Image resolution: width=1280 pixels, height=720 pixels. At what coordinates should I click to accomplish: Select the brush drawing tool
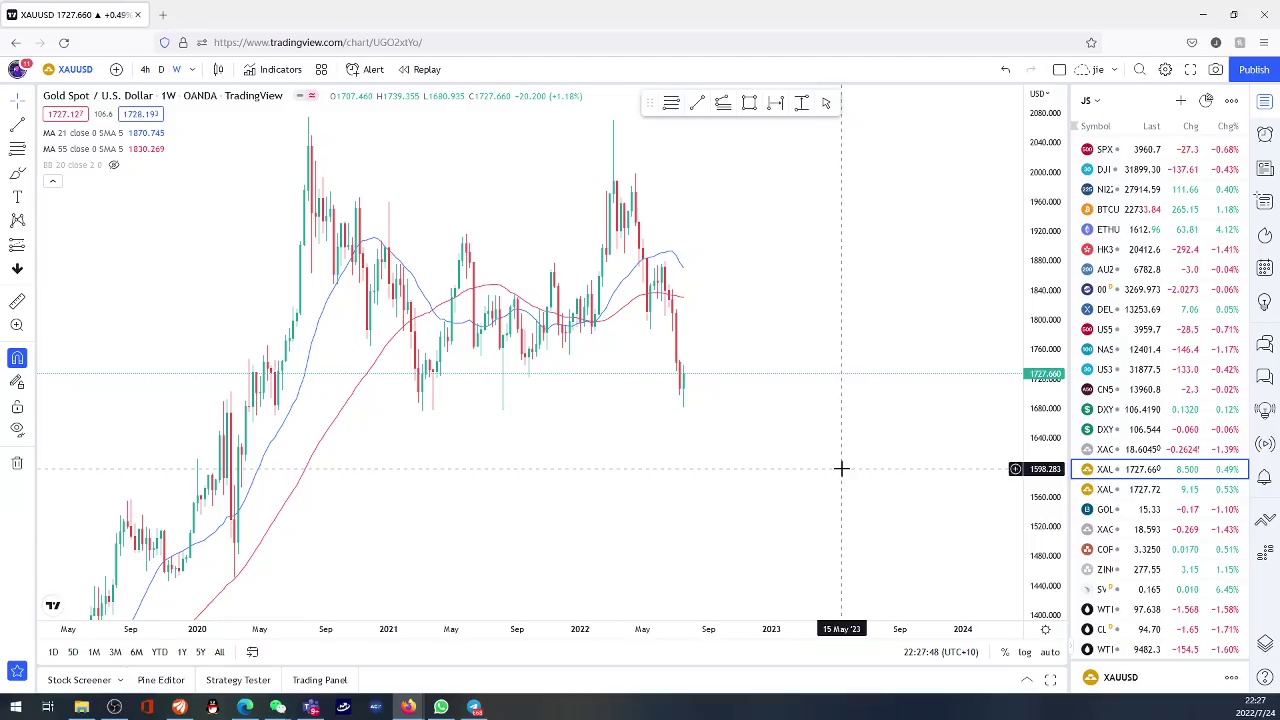[17, 172]
